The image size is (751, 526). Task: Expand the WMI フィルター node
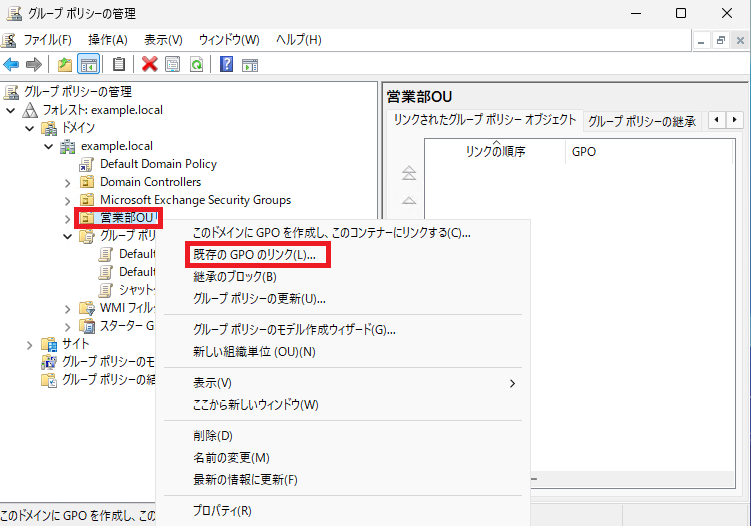pyautogui.click(x=68, y=309)
